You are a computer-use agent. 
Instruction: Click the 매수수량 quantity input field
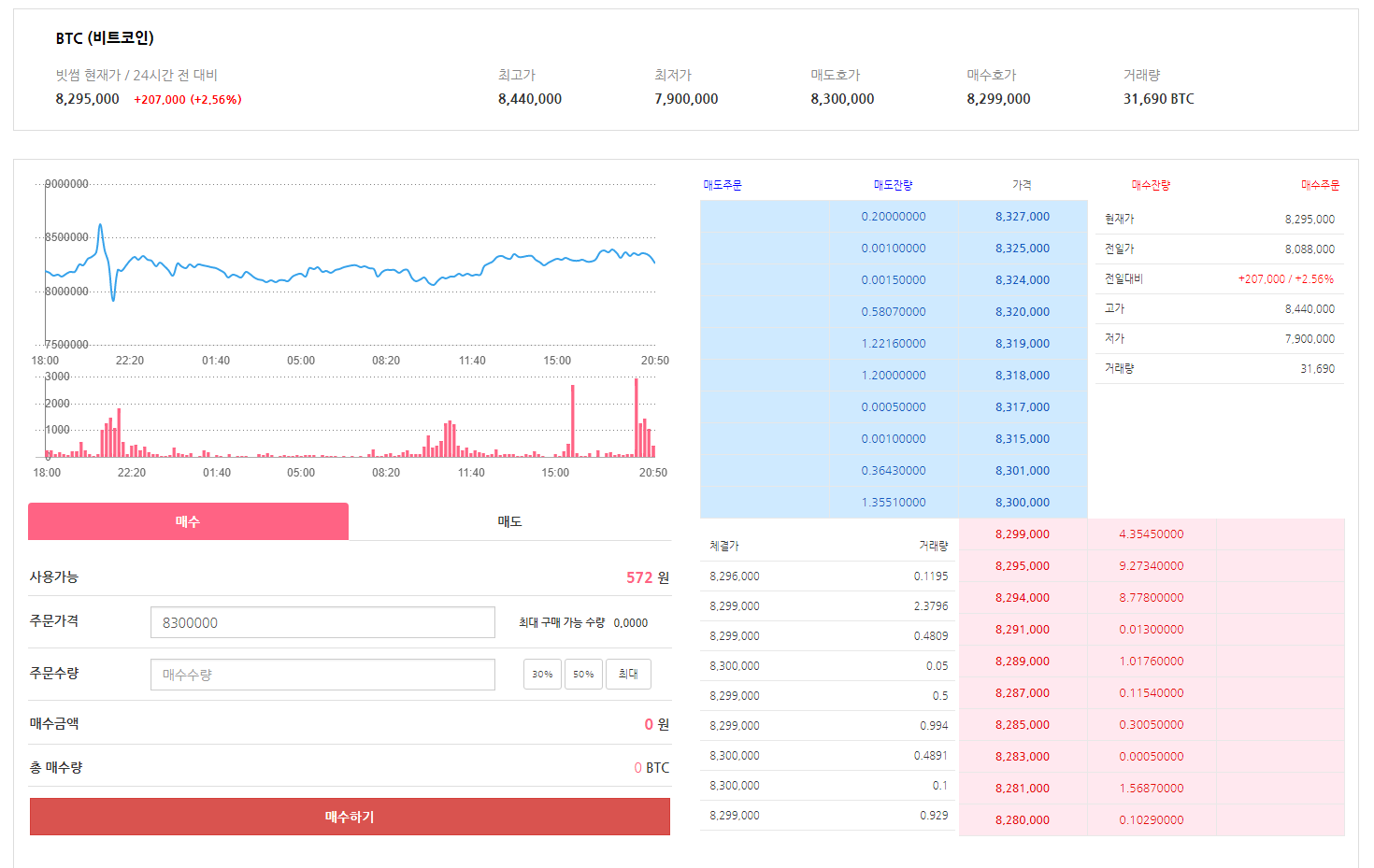[x=322, y=674]
